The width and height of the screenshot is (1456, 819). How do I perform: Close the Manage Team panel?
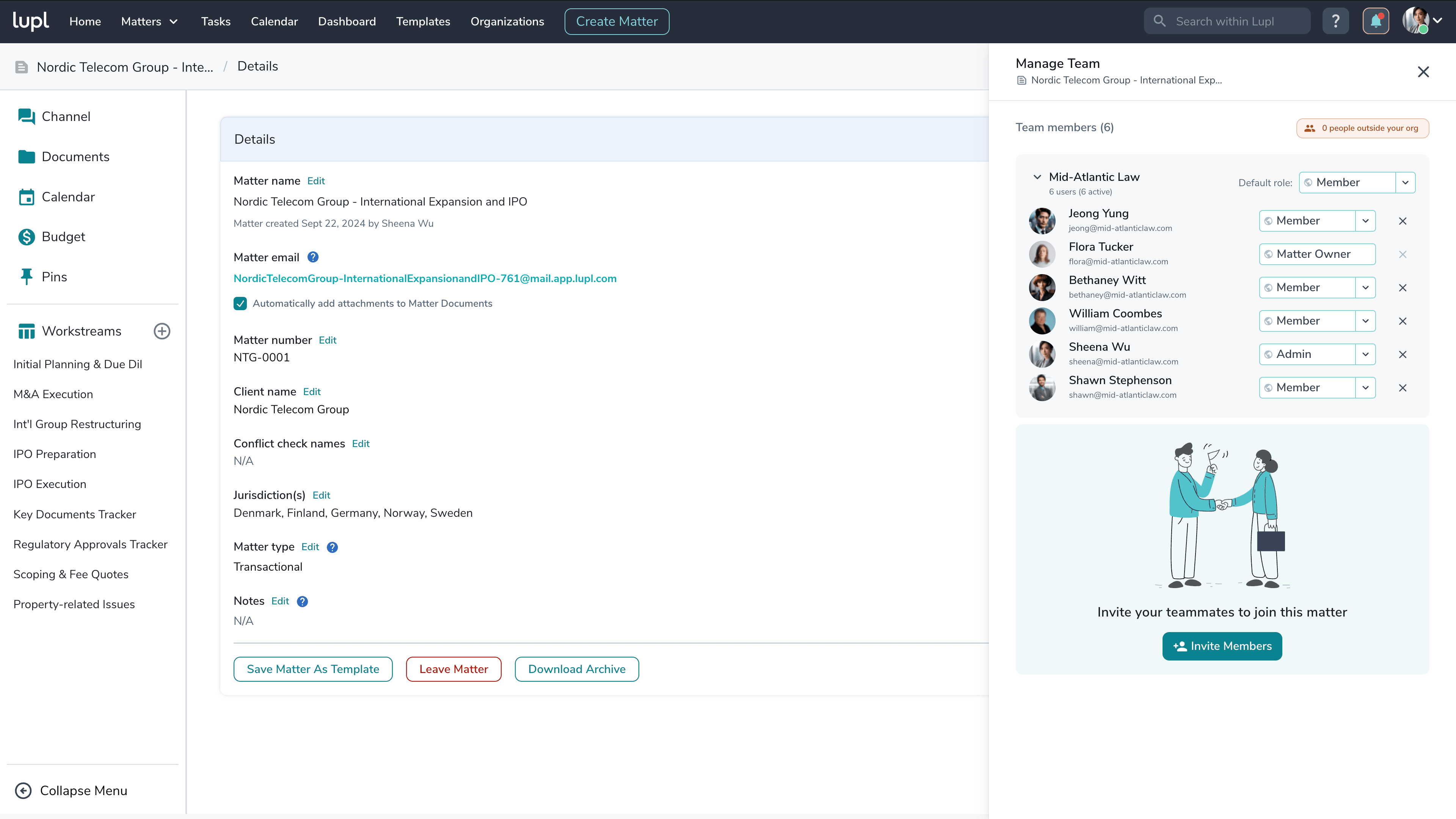coord(1423,72)
